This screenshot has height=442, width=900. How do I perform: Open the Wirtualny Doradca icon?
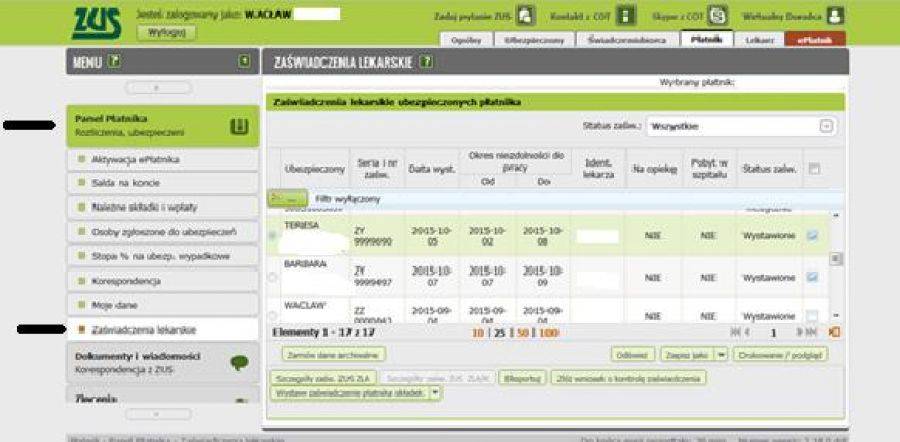point(835,15)
